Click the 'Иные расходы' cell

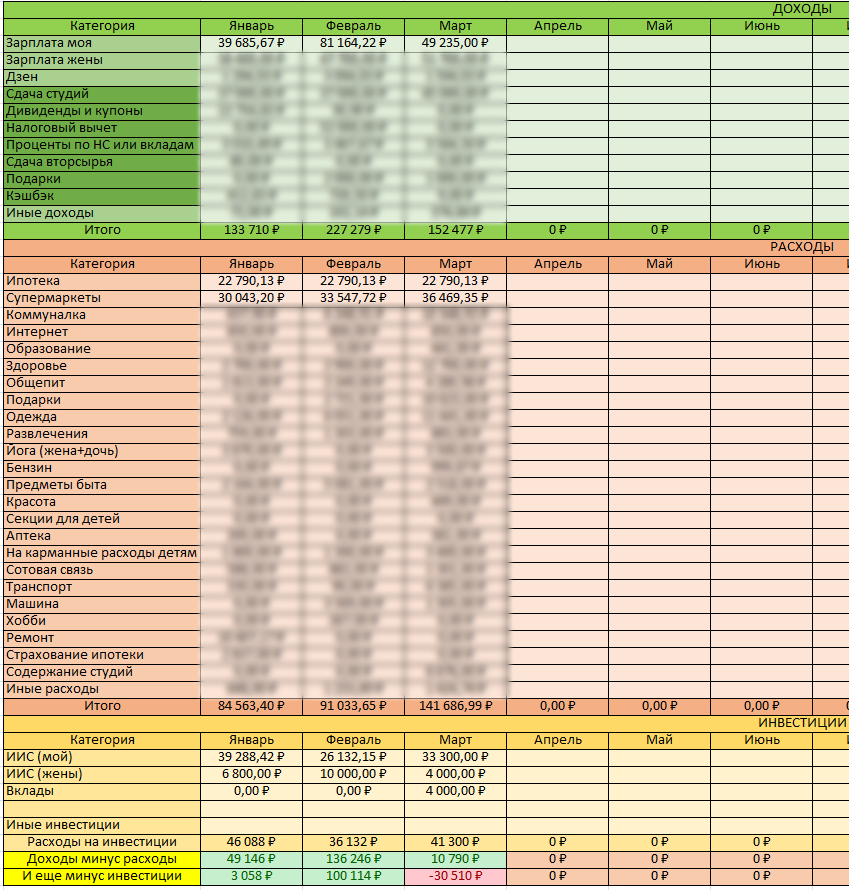point(102,690)
